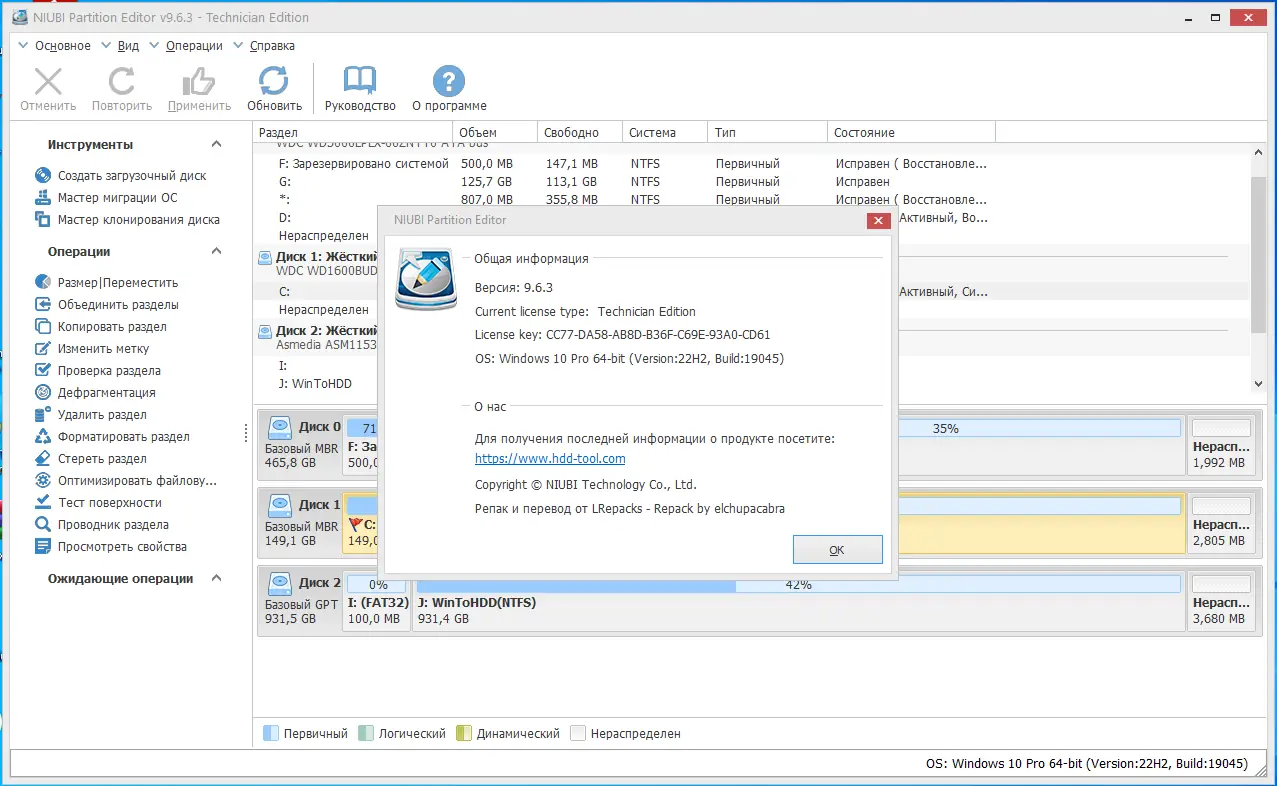Collapse the Ожидающие операции section
1277x786 pixels.
pos(216,578)
